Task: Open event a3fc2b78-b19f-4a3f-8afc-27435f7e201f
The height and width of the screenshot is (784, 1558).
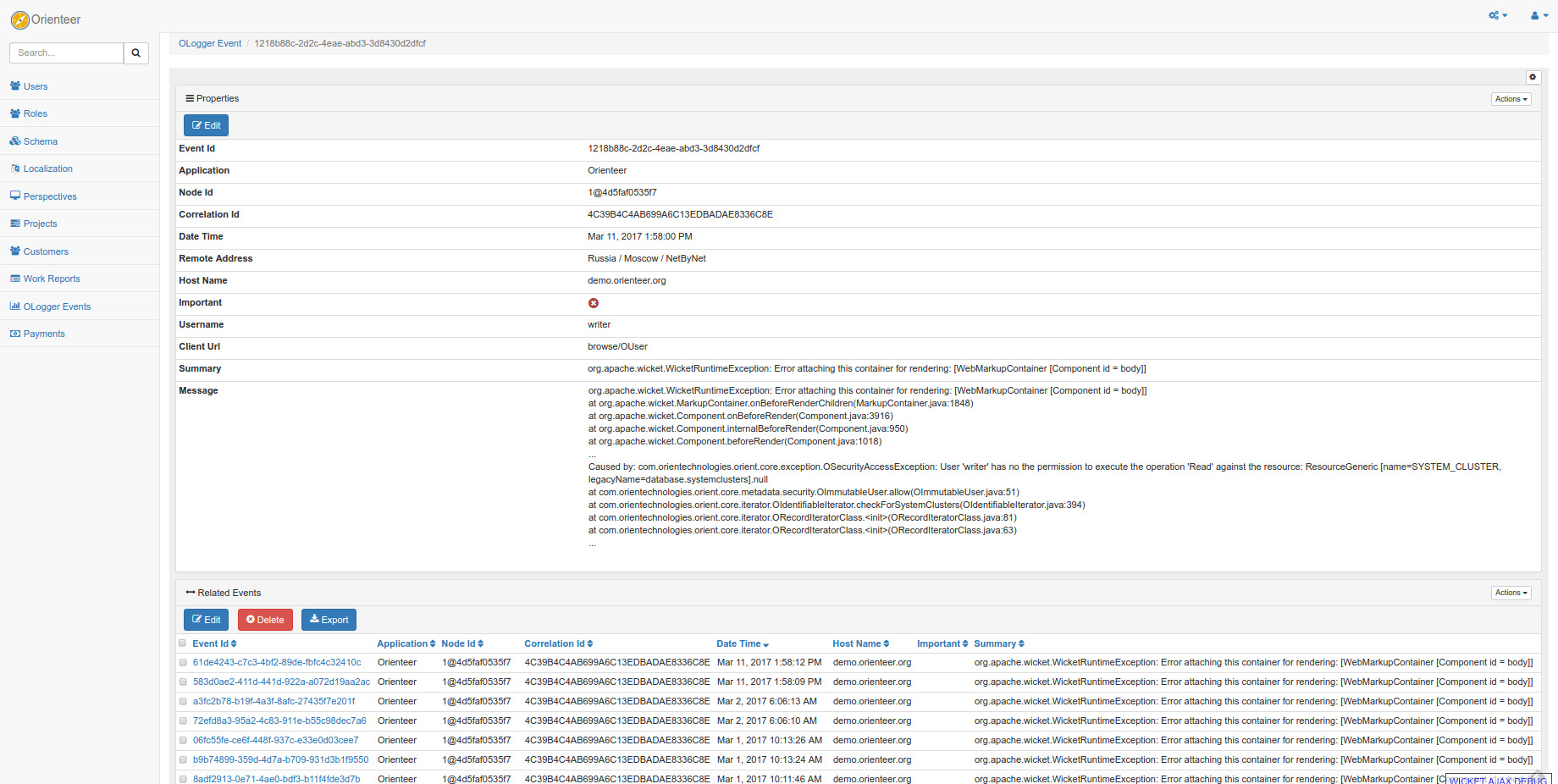Action: [x=274, y=702]
